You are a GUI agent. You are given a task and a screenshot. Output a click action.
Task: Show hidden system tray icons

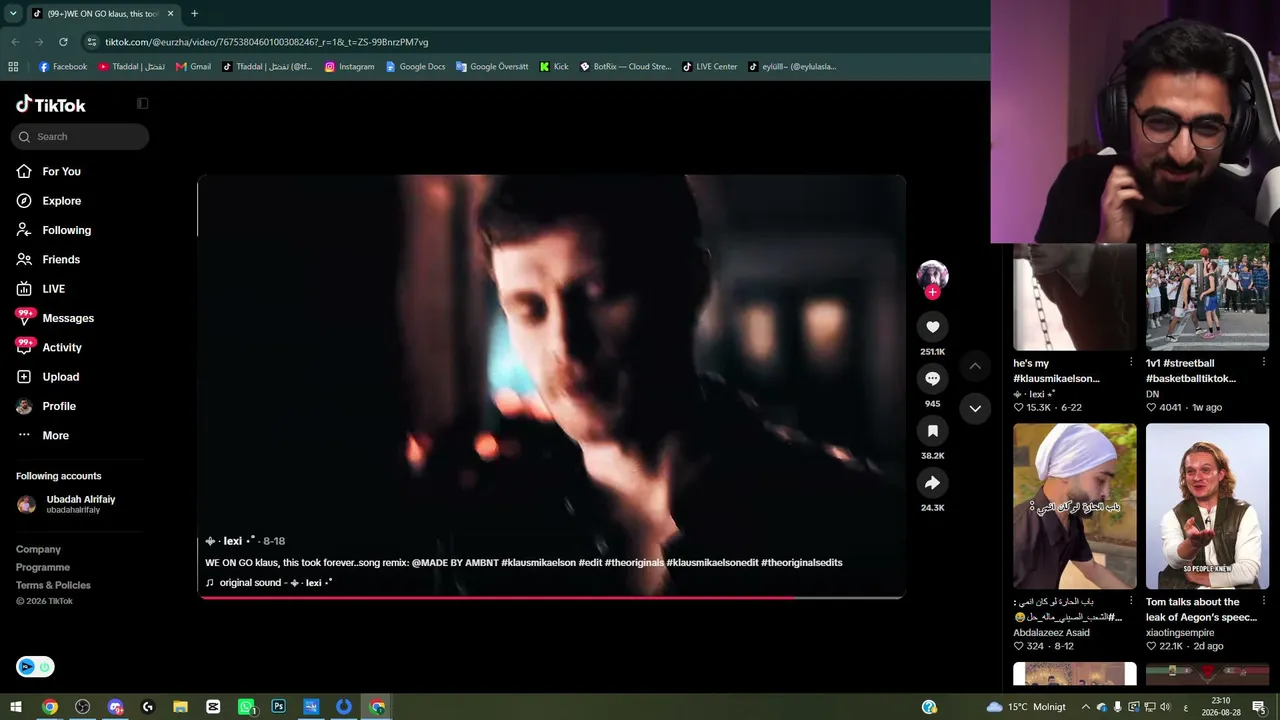click(1086, 707)
